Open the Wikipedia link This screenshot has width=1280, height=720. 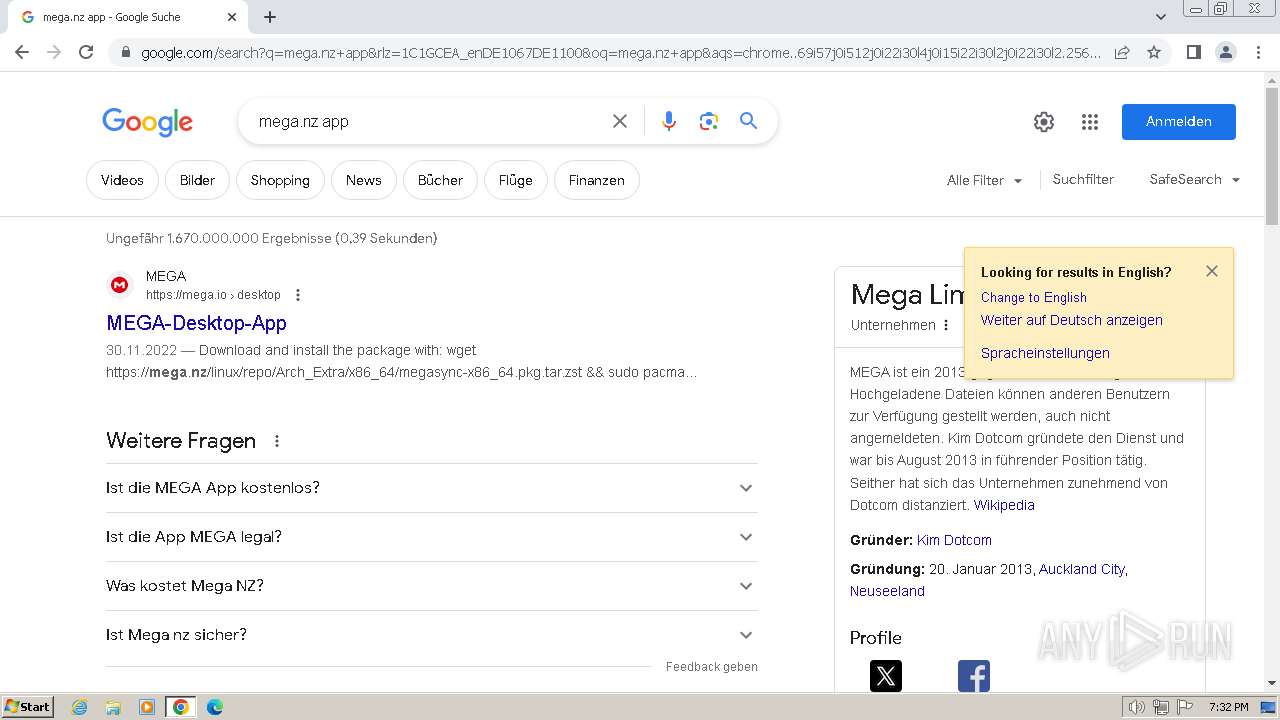click(1004, 505)
